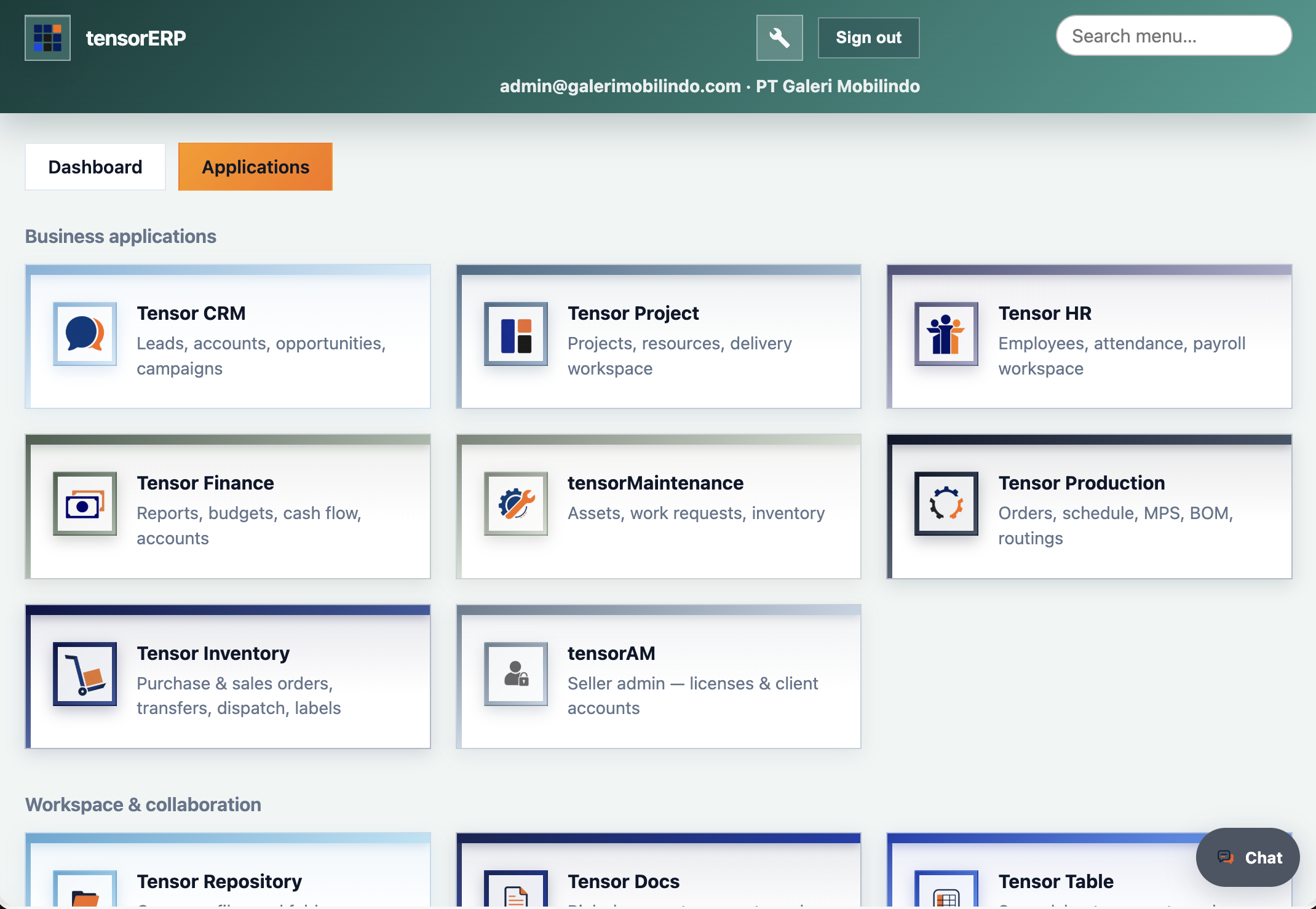This screenshot has width=1316, height=909.
Task: Click 'Seller admin — licenses & client accounts' description
Action: (693, 696)
